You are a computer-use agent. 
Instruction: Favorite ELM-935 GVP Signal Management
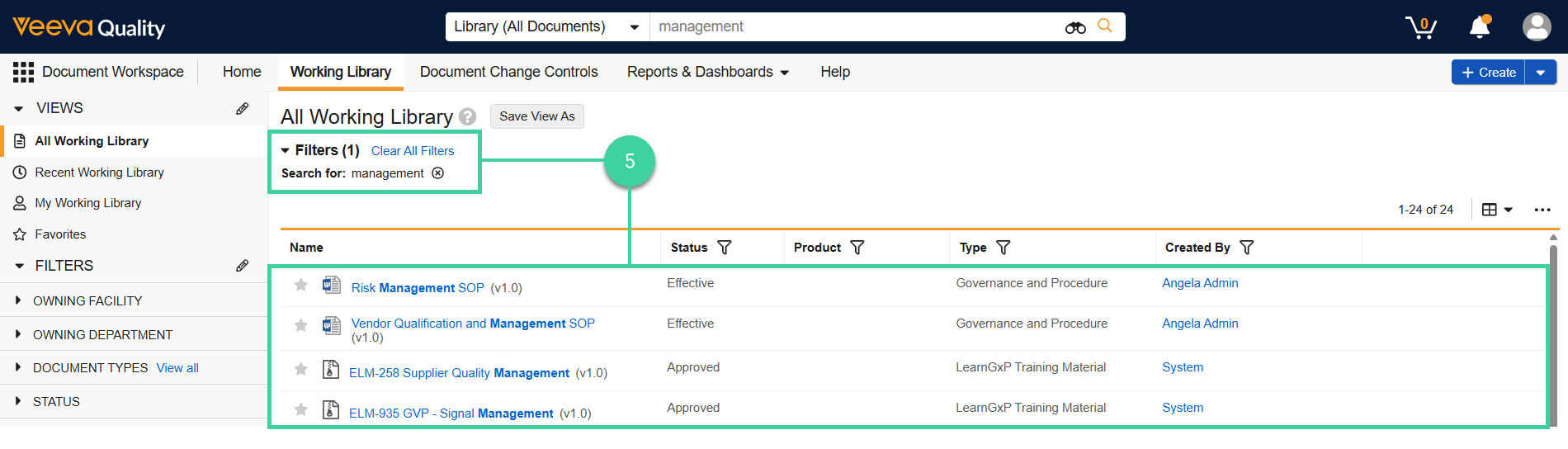[x=301, y=409]
